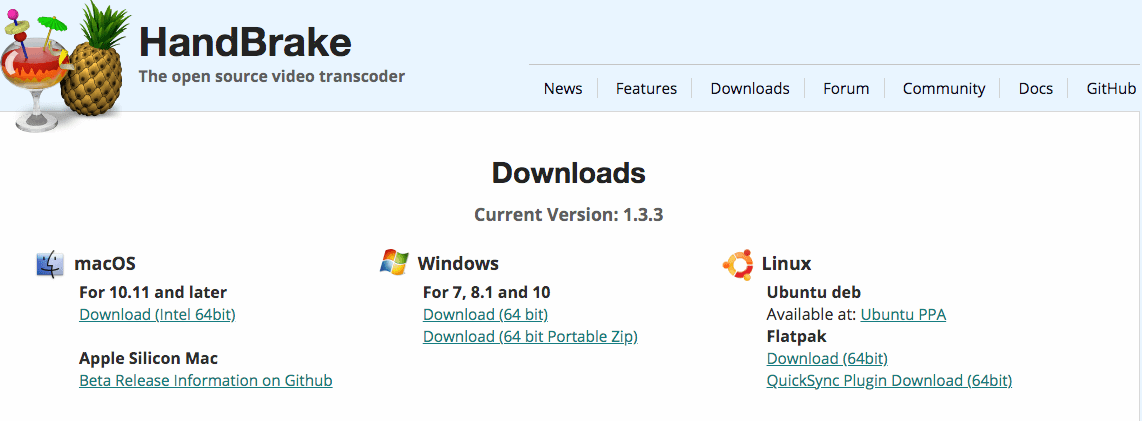Image resolution: width=1142 pixels, height=421 pixels.
Task: Download the macOS Intel 64bit build
Action: (x=157, y=315)
